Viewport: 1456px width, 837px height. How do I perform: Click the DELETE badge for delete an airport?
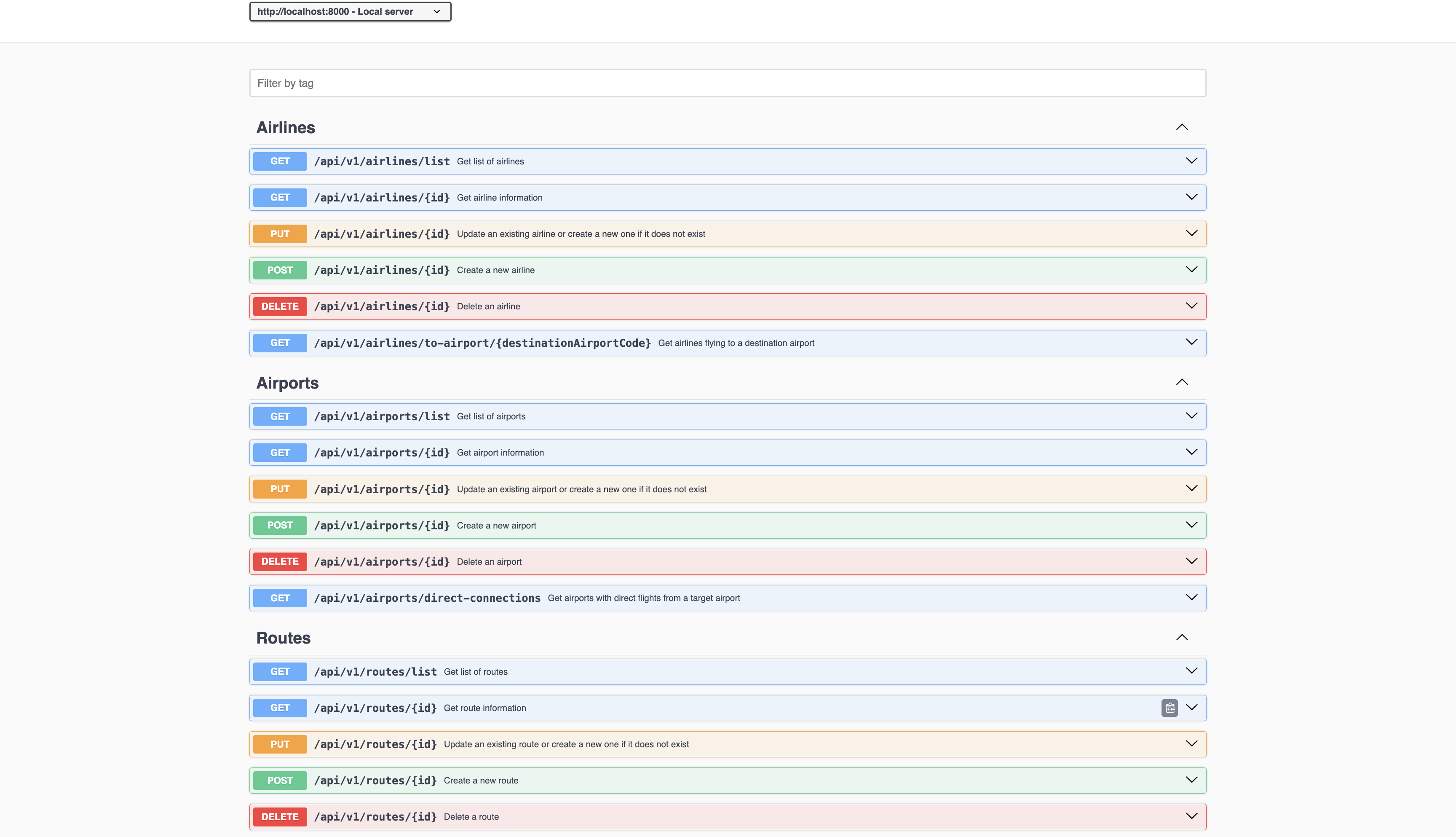click(x=280, y=562)
